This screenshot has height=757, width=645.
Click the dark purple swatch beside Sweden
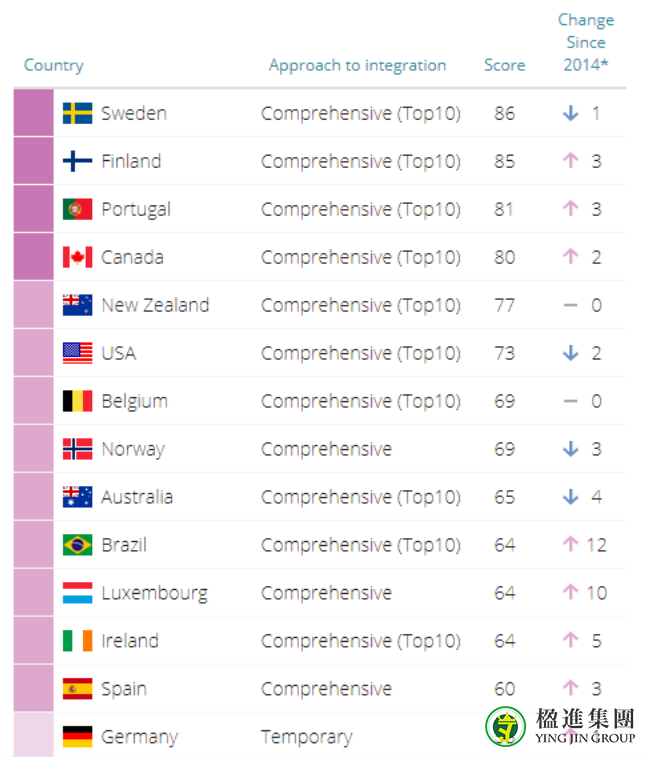(x=33, y=113)
